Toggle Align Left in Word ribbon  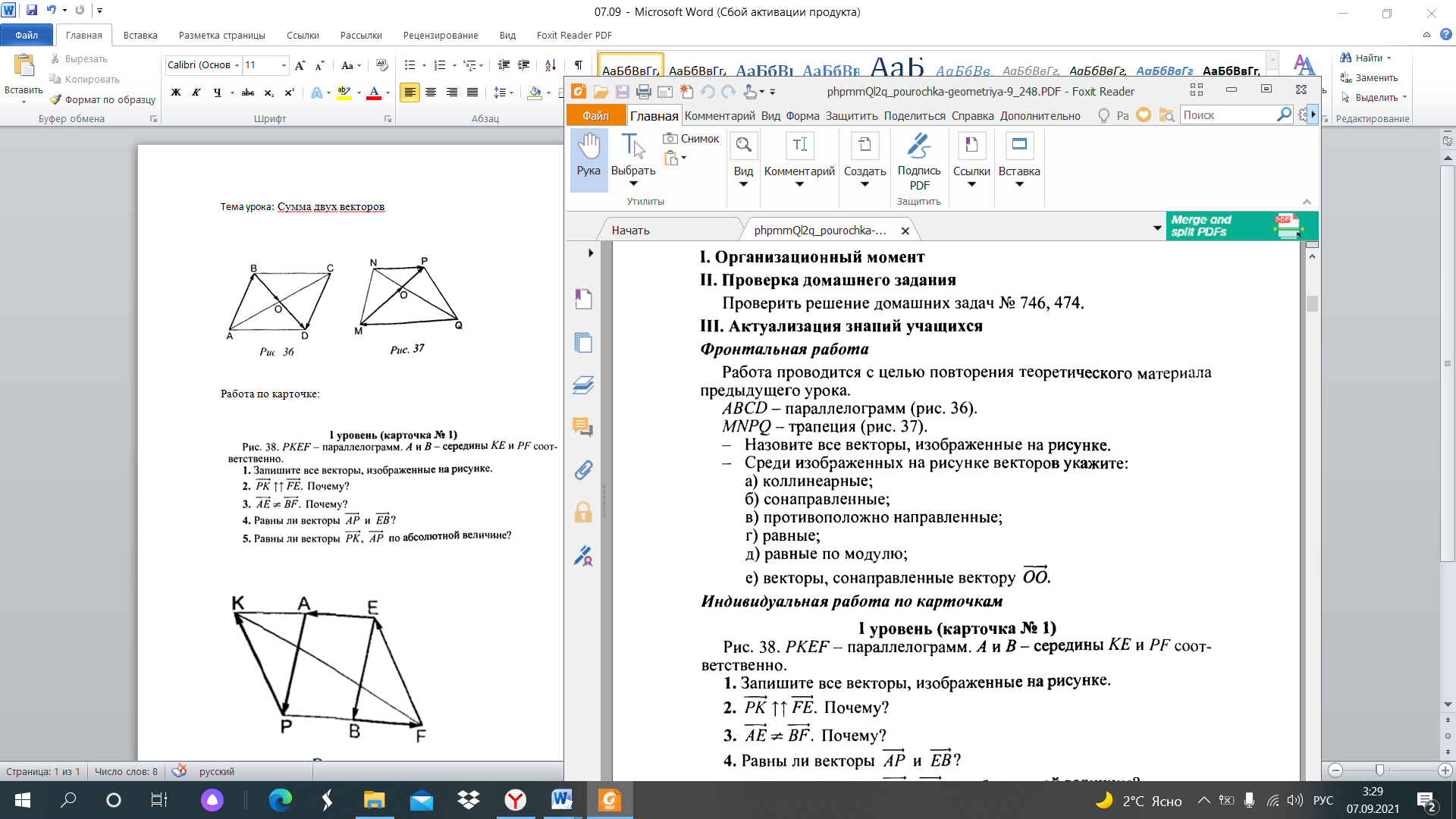click(x=409, y=93)
